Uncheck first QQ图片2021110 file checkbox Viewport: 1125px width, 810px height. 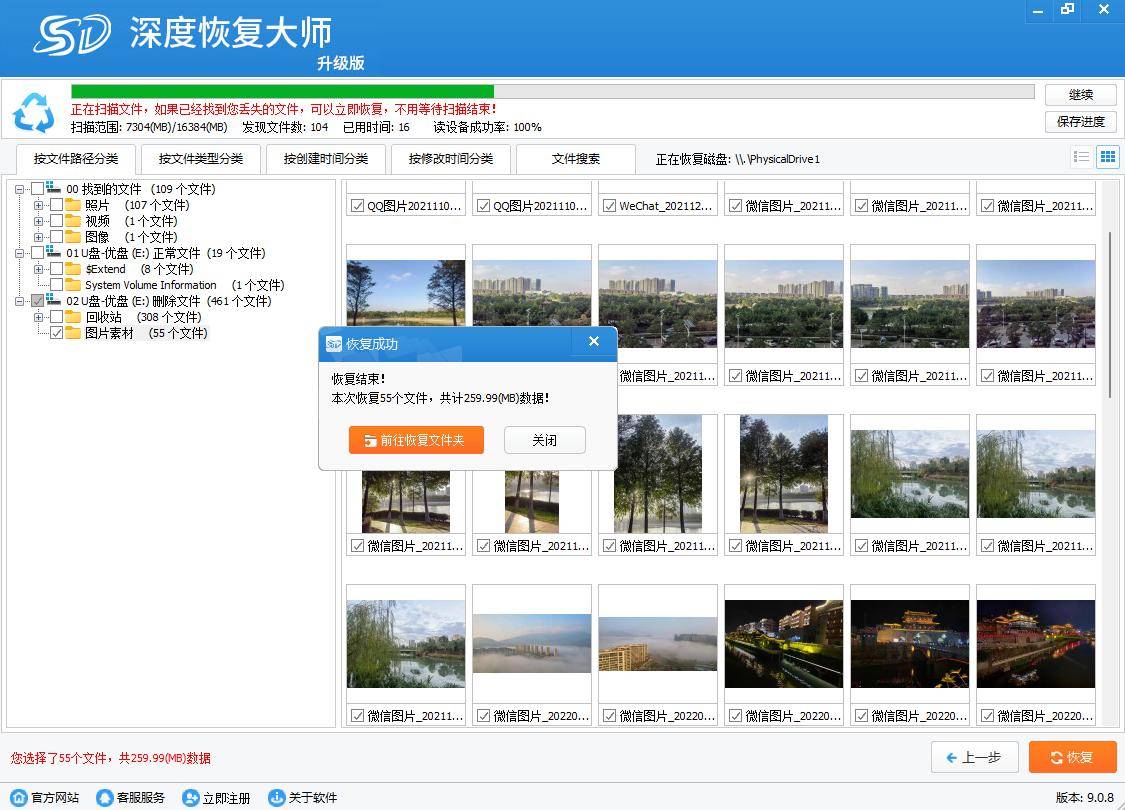[x=357, y=206]
